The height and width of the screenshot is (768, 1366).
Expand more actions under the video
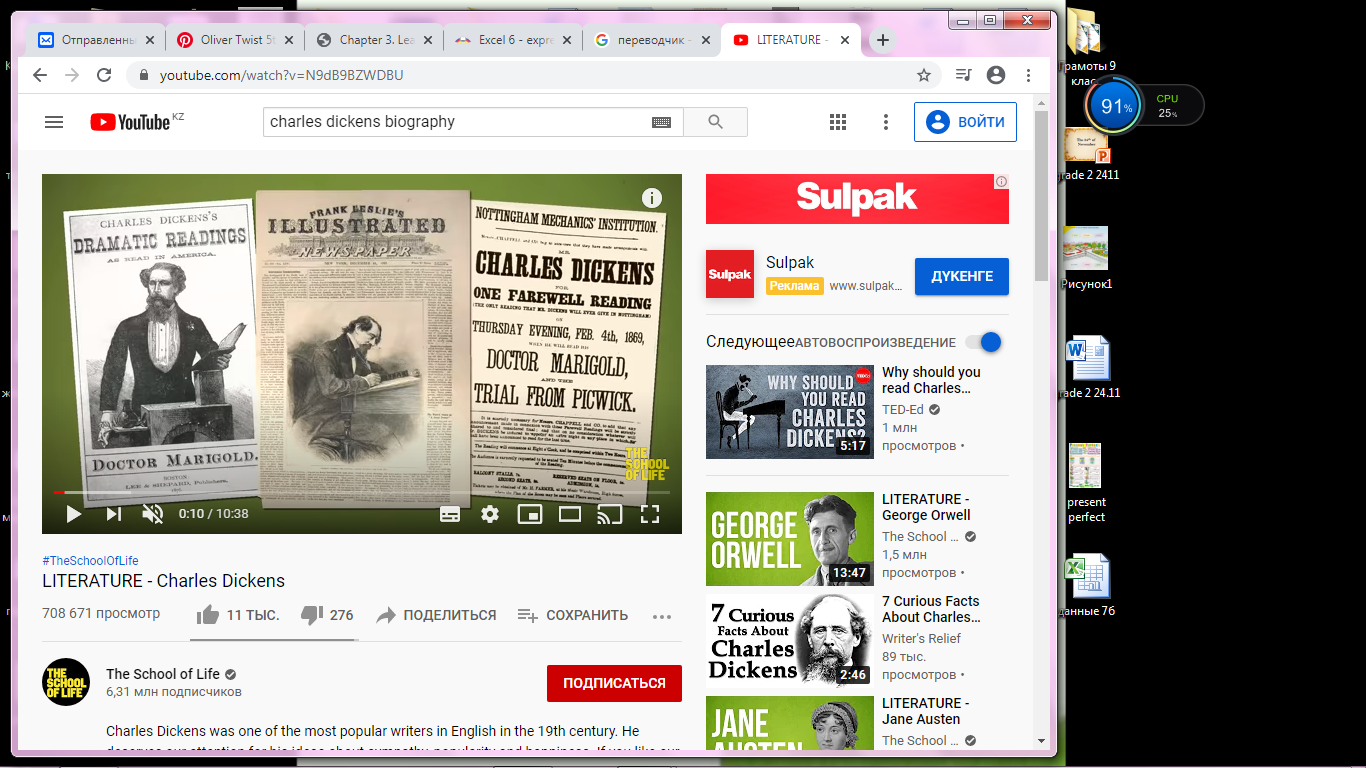coord(661,616)
